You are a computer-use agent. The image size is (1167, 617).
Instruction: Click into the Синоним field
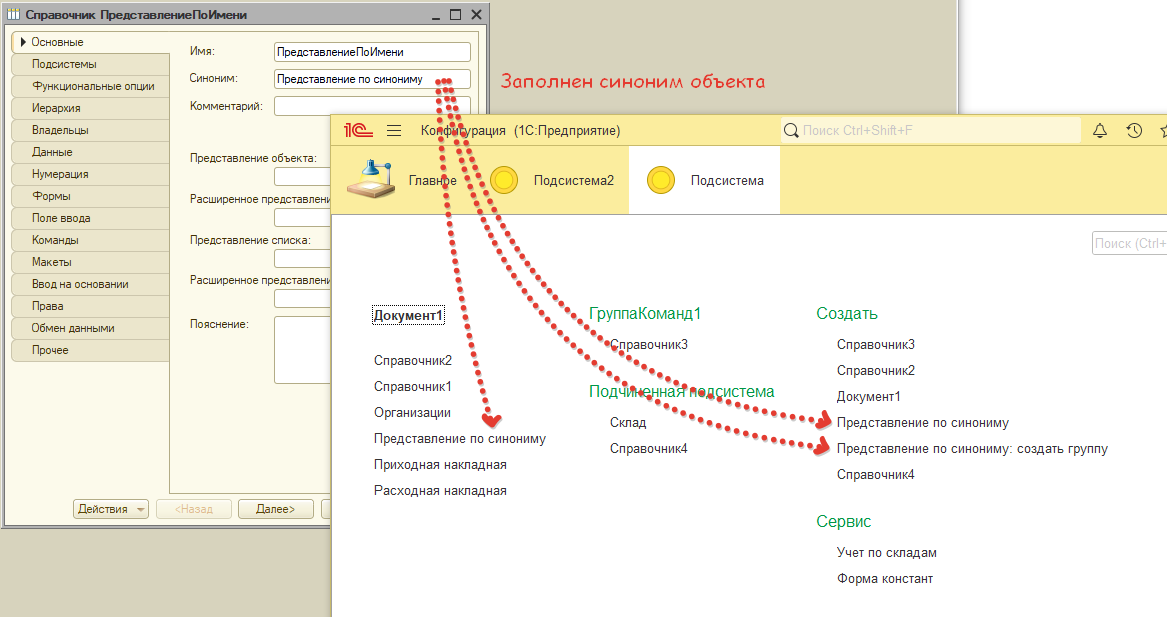372,79
